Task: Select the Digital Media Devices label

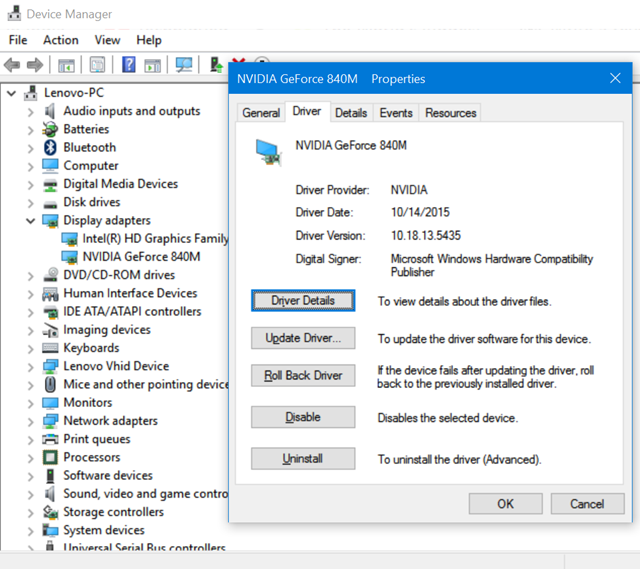Action: (121, 184)
